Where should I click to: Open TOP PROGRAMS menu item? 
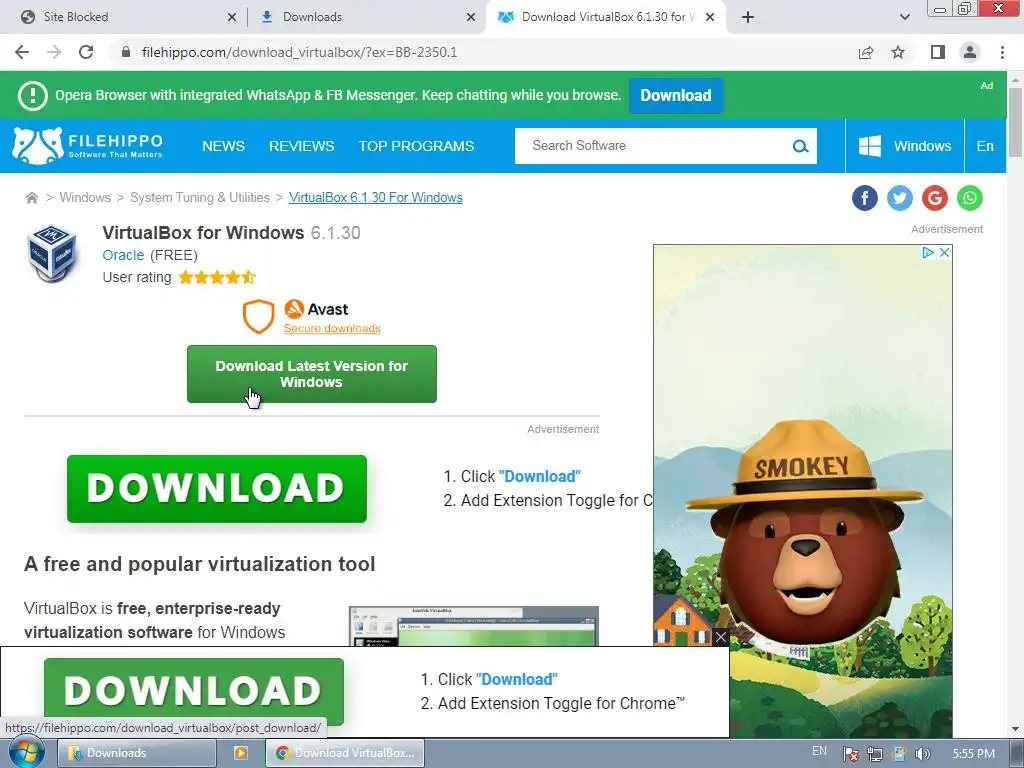pyautogui.click(x=416, y=146)
